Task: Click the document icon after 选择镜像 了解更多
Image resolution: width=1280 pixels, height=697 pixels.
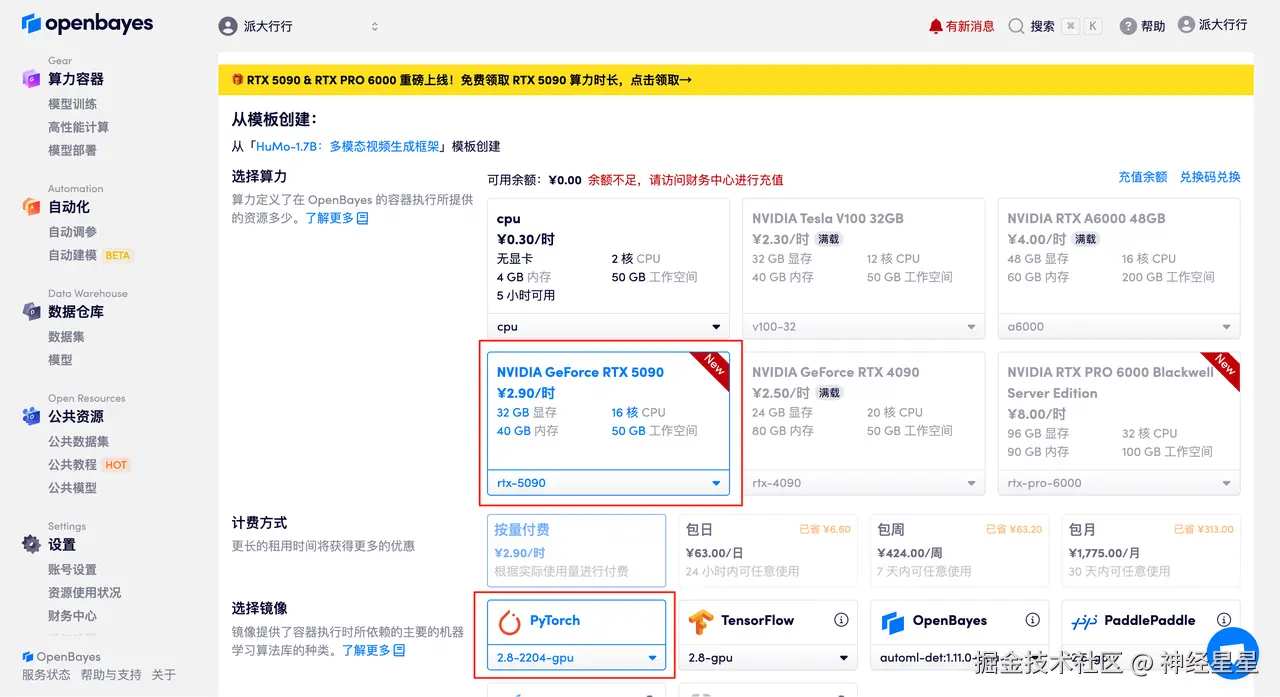Action: pos(399,650)
